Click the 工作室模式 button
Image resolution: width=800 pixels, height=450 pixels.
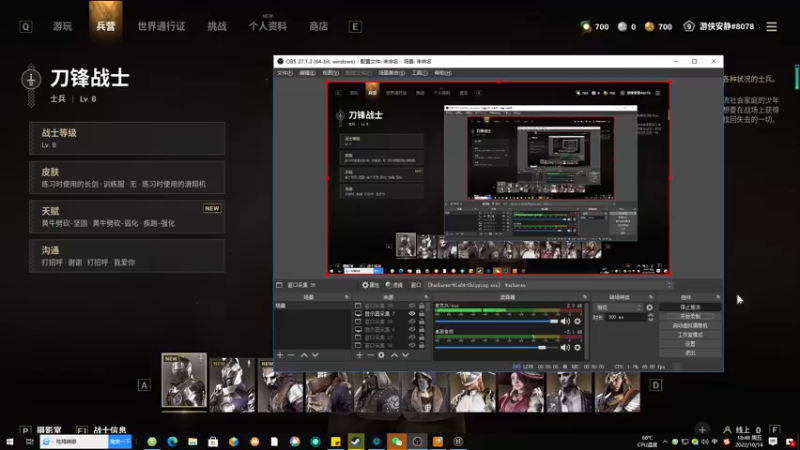(690, 335)
